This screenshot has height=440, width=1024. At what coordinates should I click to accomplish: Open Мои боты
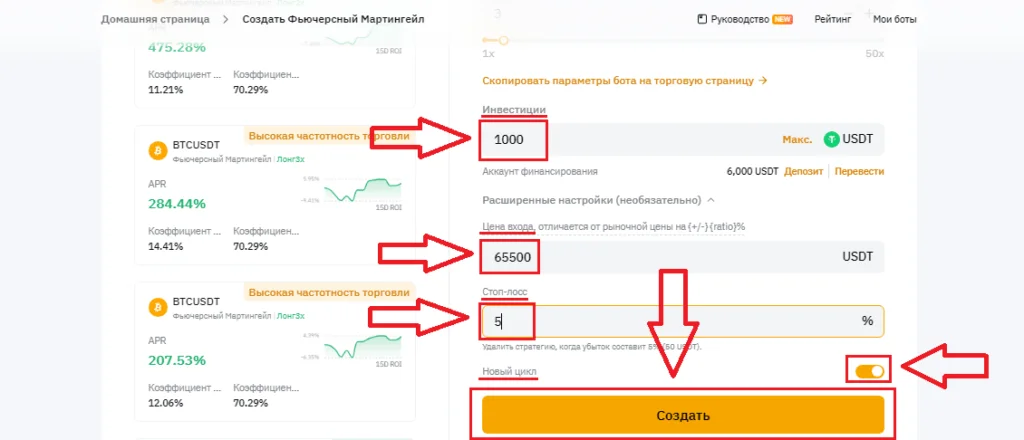[x=895, y=19]
